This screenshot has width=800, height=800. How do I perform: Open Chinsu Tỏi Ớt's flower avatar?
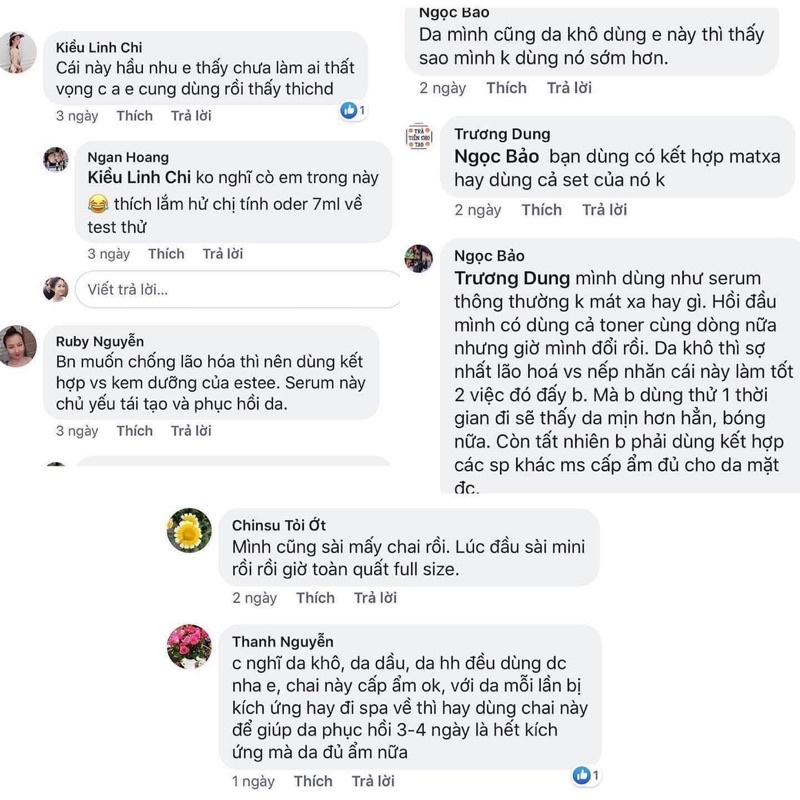pos(189,531)
